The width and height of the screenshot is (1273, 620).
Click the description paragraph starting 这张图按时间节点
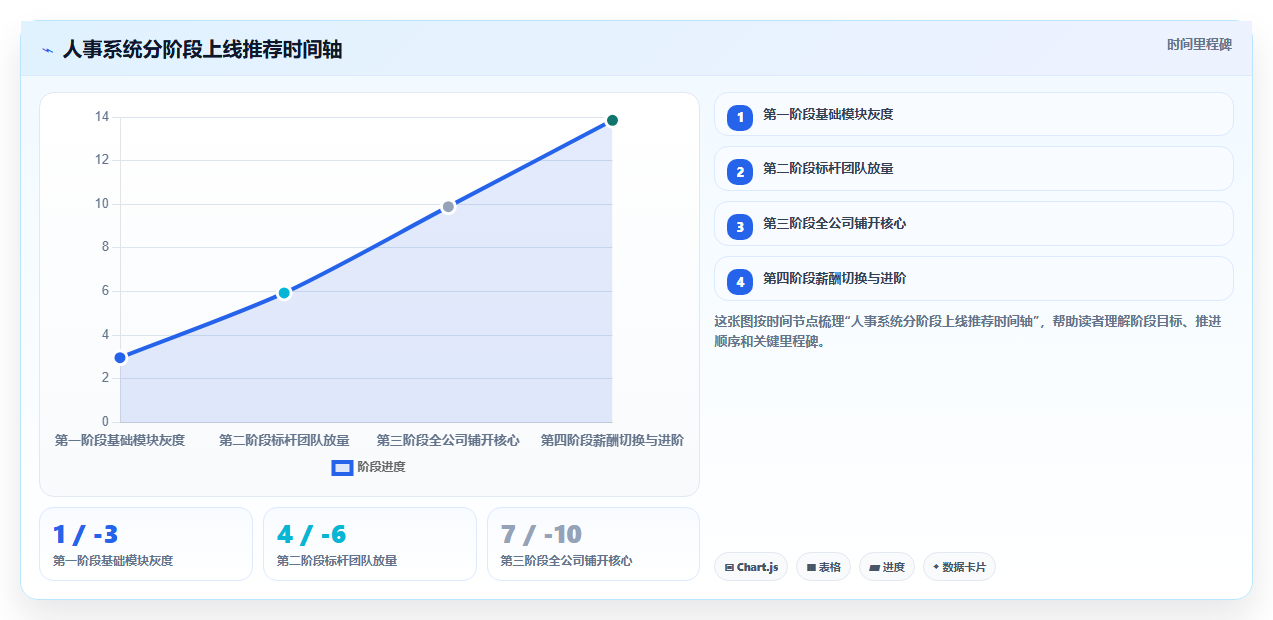click(967, 331)
